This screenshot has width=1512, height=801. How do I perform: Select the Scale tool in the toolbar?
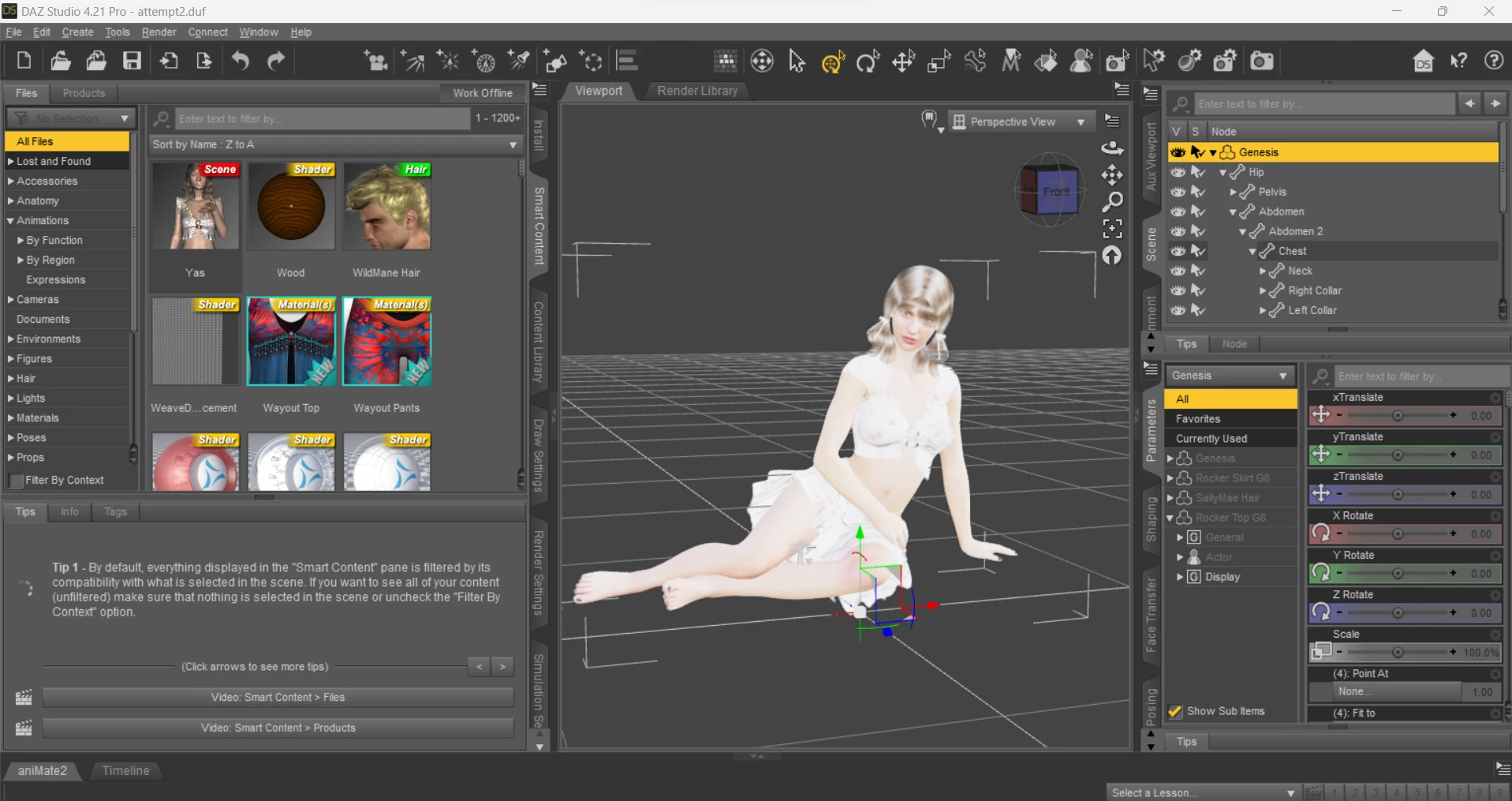click(x=939, y=61)
